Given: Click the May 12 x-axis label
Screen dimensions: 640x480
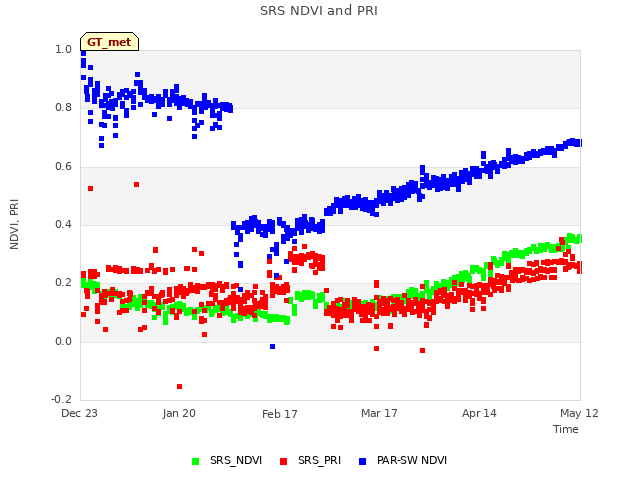Looking at the screenshot, I should point(579,413).
